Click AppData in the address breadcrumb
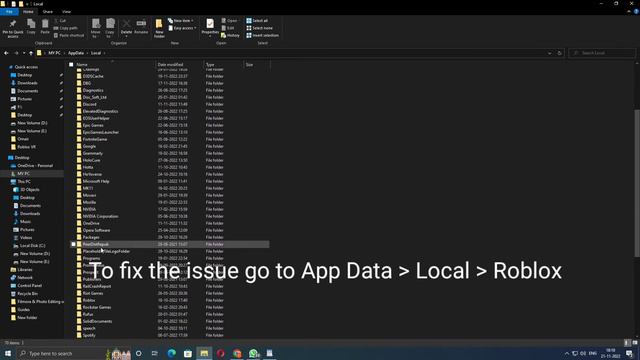The height and width of the screenshot is (360, 640). click(x=76, y=53)
